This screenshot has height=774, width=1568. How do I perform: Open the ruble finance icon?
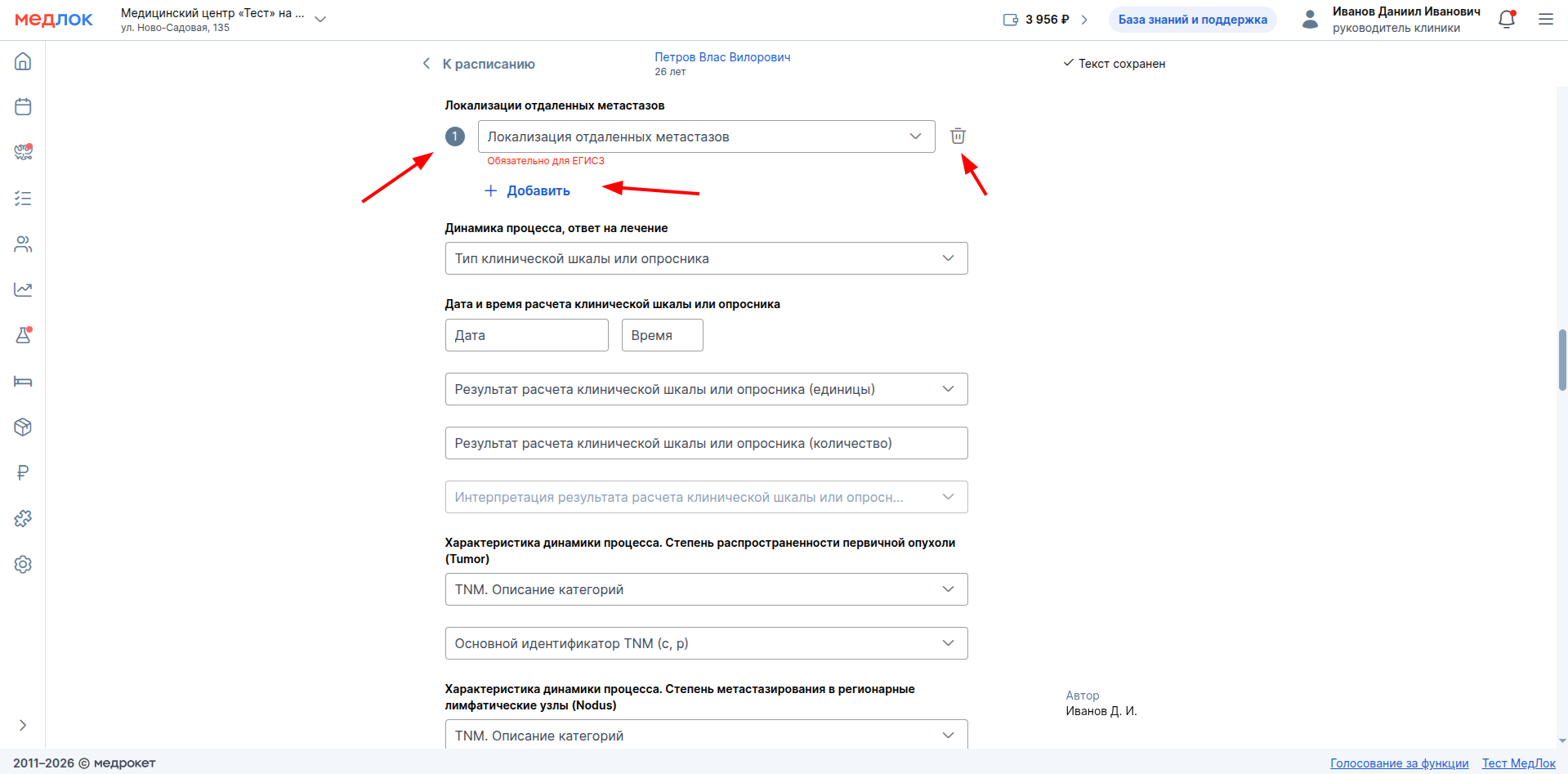(23, 472)
